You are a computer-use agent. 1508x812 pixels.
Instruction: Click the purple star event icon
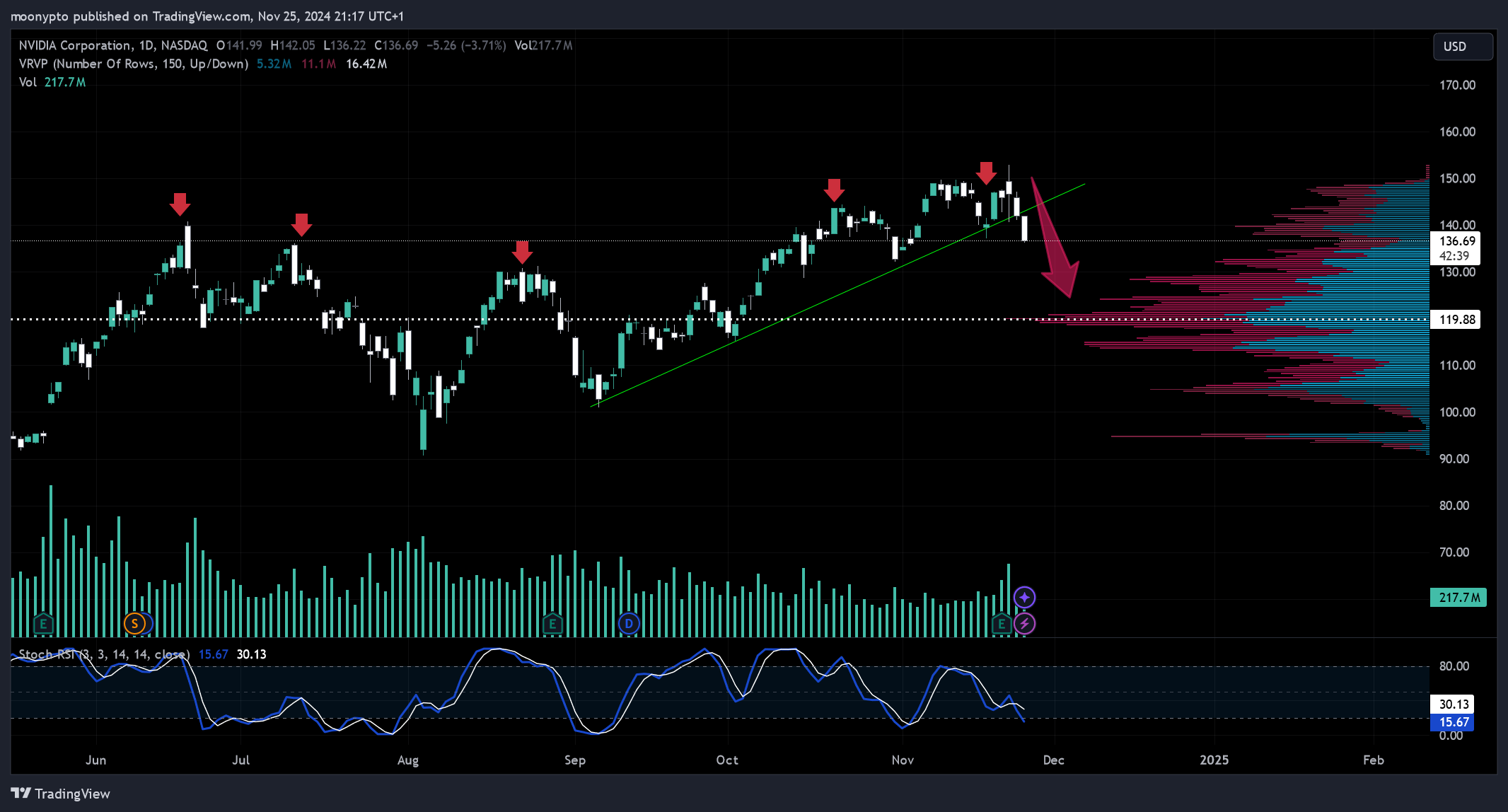1024,597
